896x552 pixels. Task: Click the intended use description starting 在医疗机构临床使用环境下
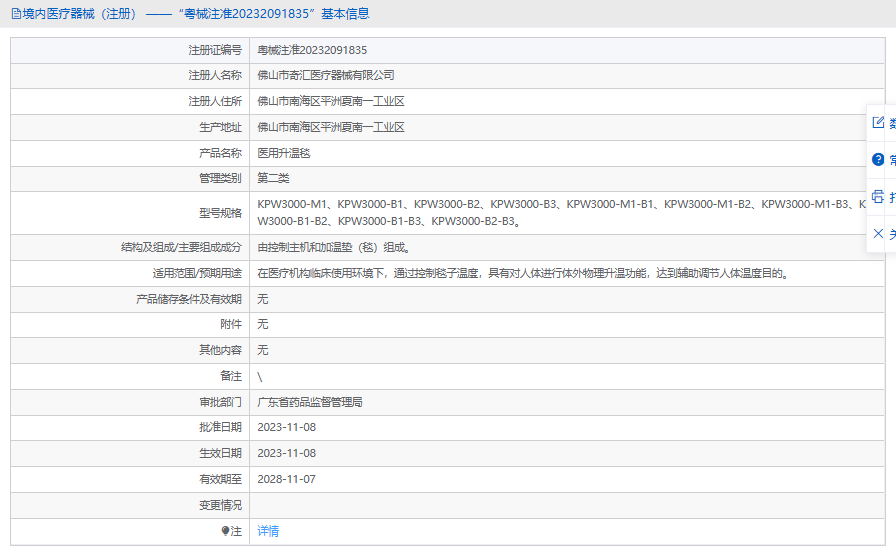click(x=523, y=273)
